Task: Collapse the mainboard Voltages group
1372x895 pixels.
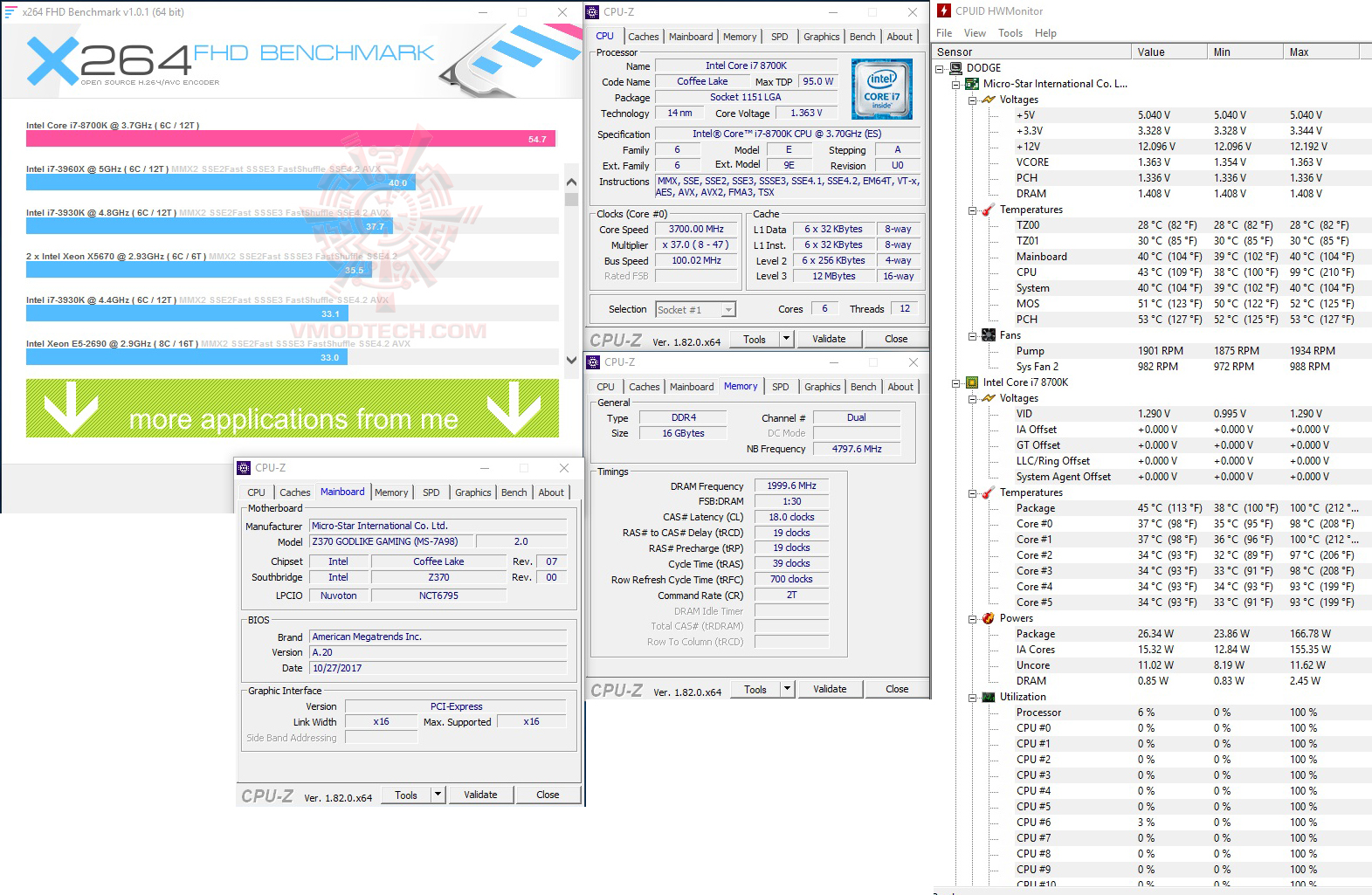Action: 973,100
